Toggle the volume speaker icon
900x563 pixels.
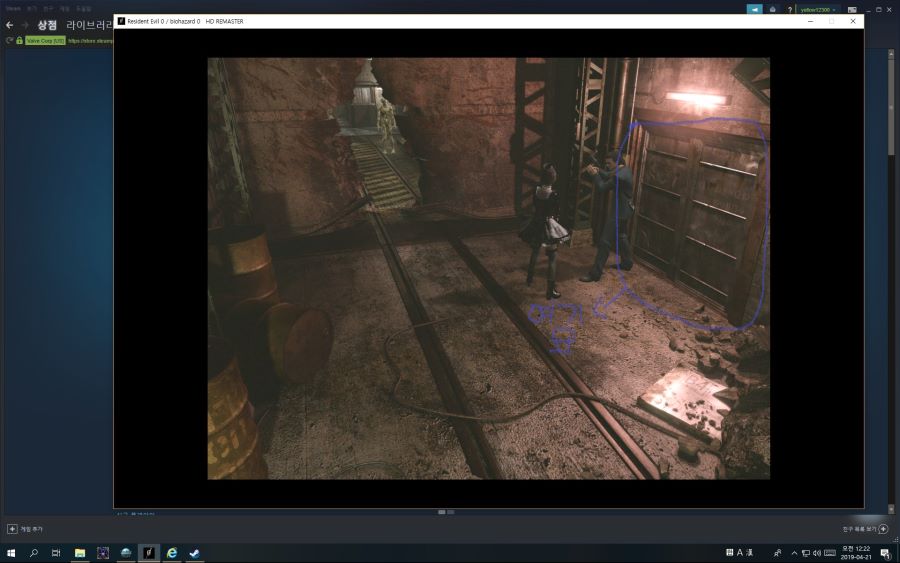click(x=817, y=553)
